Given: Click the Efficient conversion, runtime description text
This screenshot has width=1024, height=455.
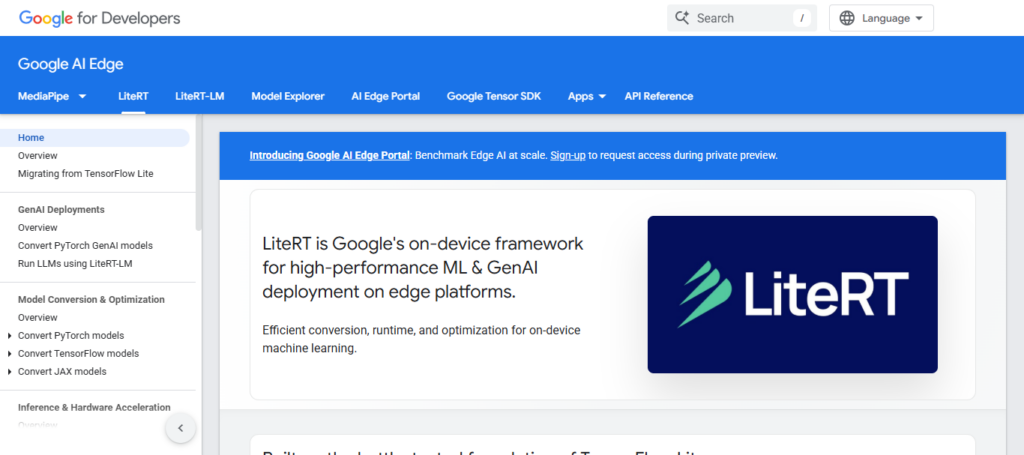Looking at the screenshot, I should (421, 339).
